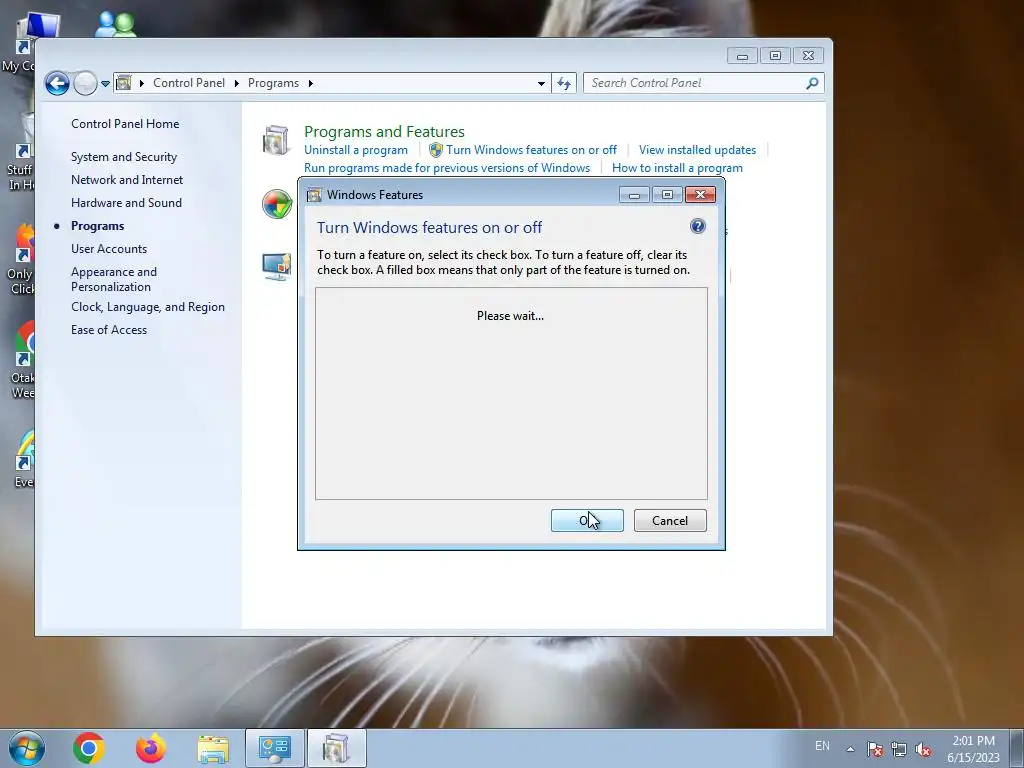
Task: Focus the Search Control Panel field
Action: [696, 83]
